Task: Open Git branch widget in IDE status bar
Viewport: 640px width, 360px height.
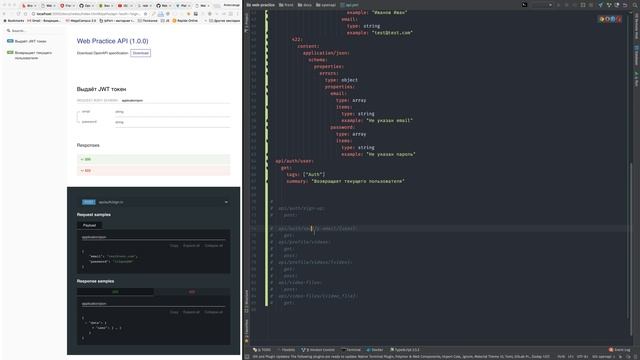Action: point(604,356)
